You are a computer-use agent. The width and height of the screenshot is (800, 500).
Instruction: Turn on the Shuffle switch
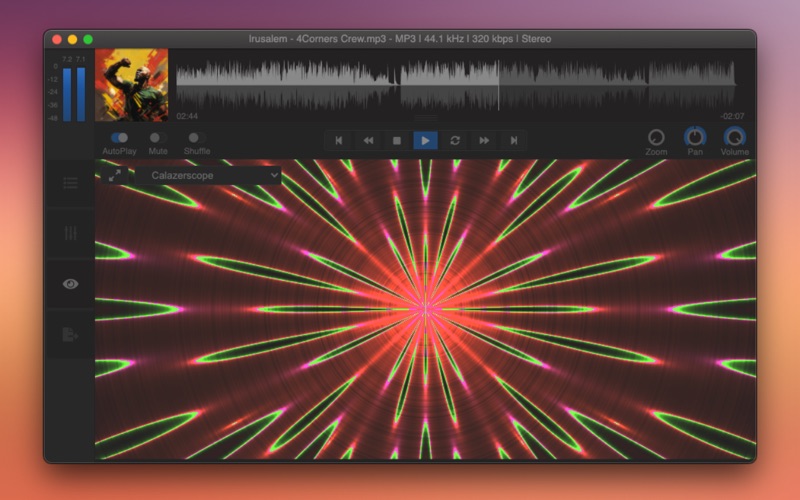tap(196, 138)
